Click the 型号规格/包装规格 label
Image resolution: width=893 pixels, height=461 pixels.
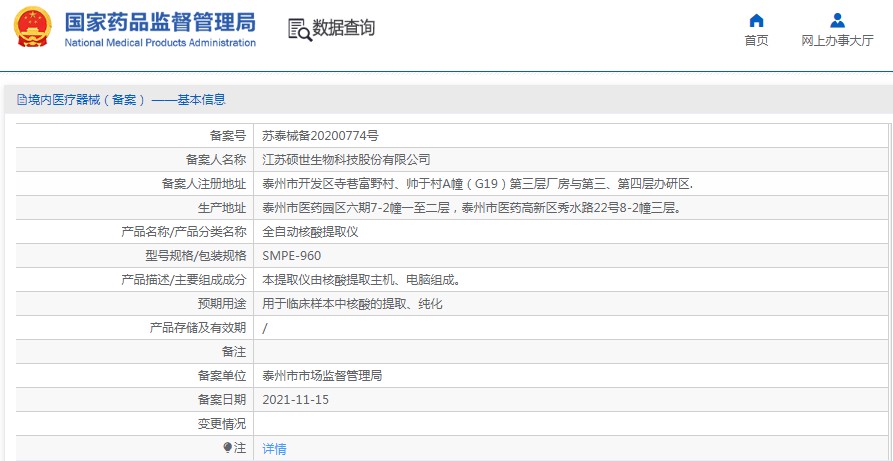click(x=196, y=256)
